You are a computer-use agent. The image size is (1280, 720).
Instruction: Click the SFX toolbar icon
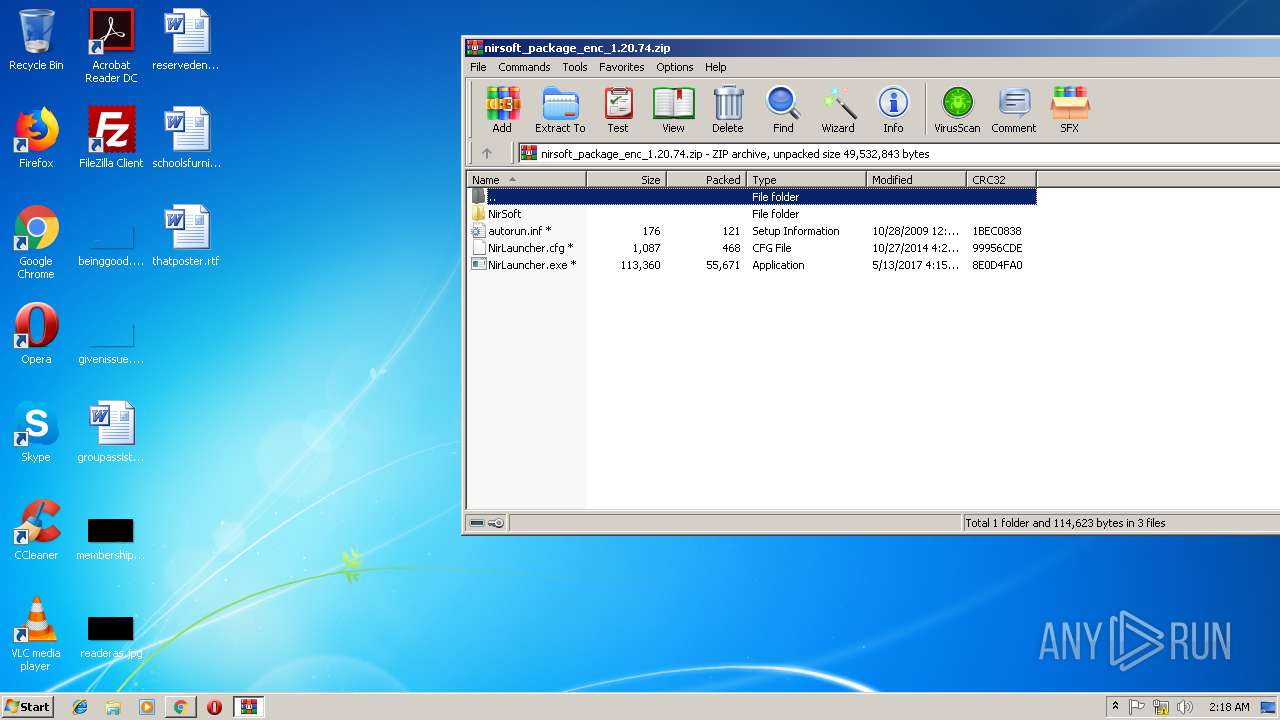[1069, 110]
